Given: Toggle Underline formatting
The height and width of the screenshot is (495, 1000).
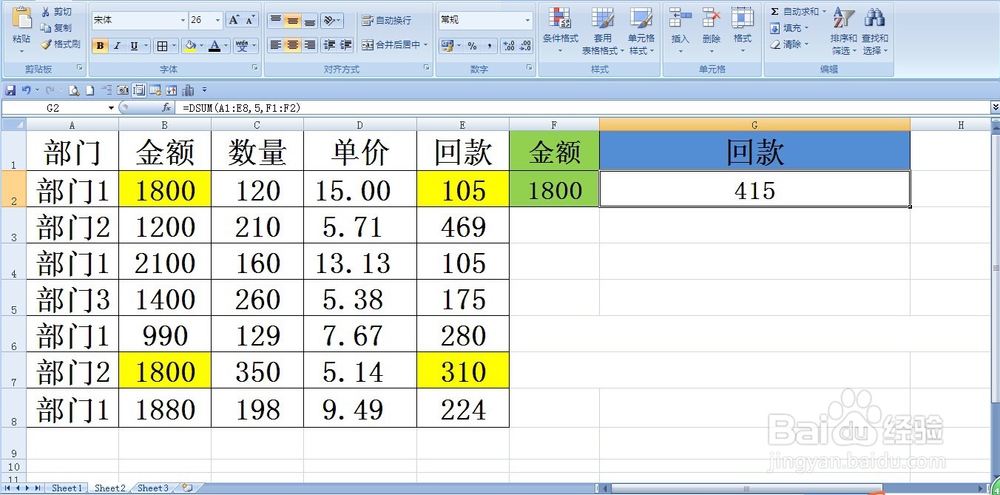Looking at the screenshot, I should (133, 46).
